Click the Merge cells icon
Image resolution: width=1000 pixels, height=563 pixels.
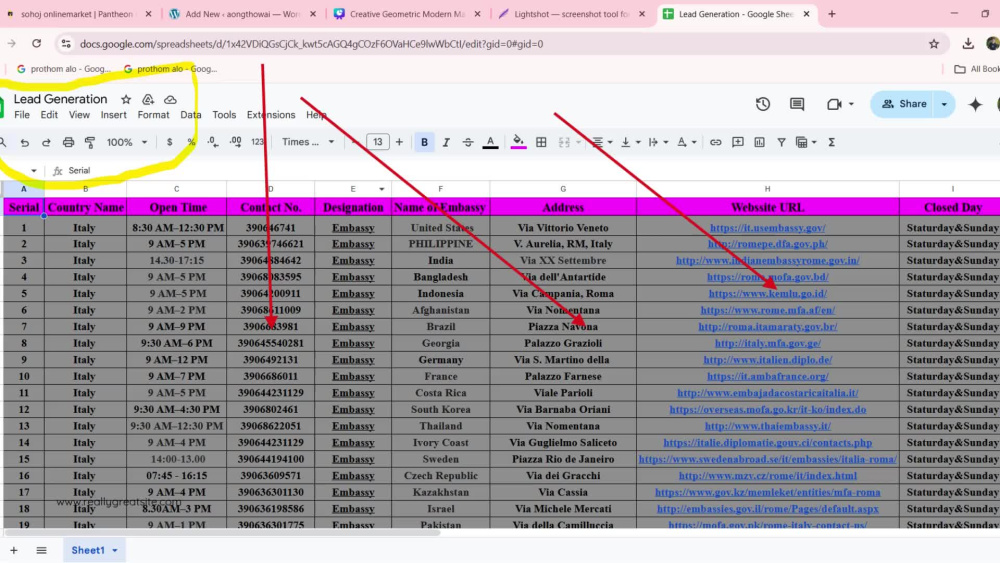(564, 142)
